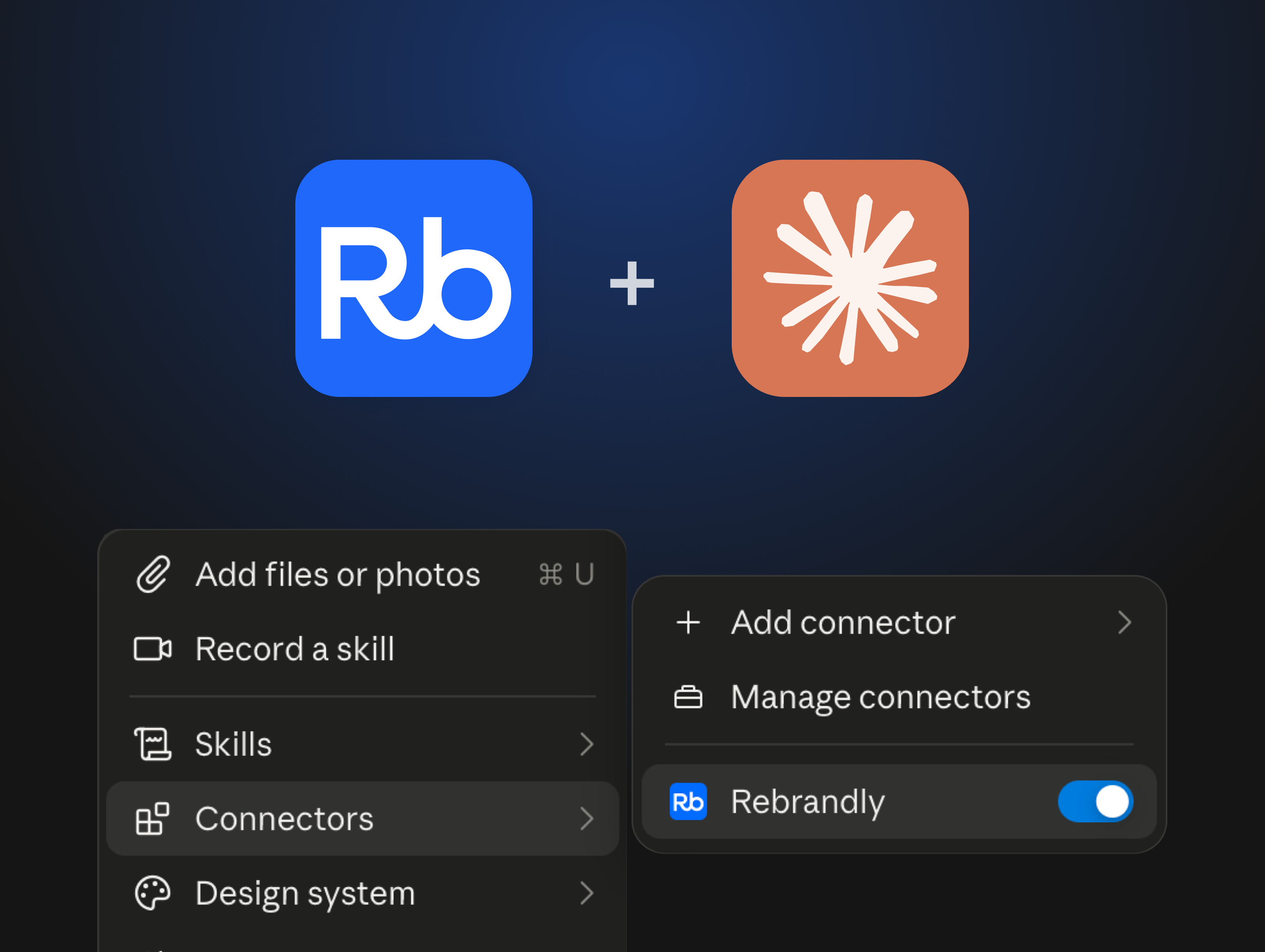
Task: Choose Add connector in the submenu
Action: pos(899,623)
